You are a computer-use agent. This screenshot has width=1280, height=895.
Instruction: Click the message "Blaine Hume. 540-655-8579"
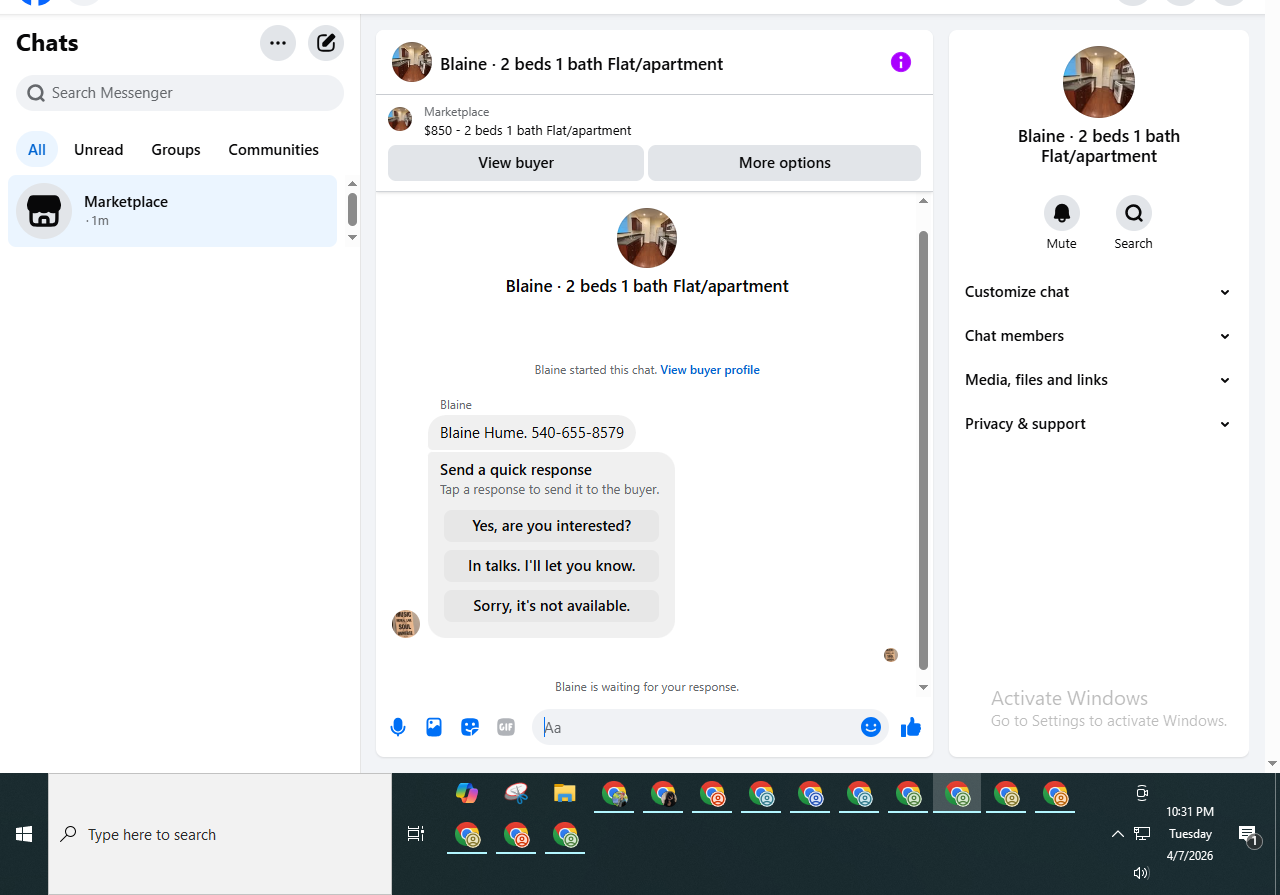(532, 433)
